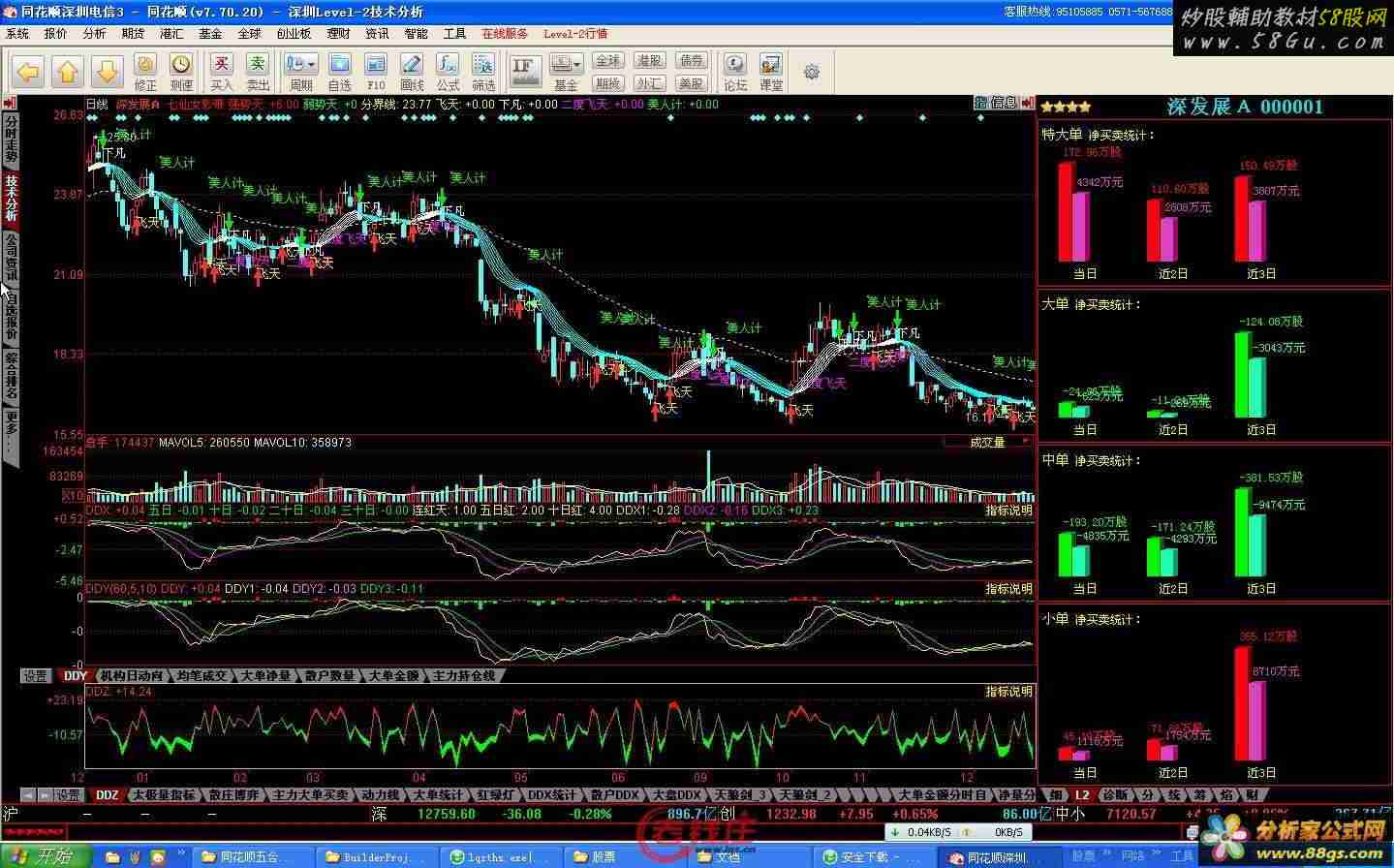
Task: Select the 画线 draw line tool
Action: coord(412,72)
